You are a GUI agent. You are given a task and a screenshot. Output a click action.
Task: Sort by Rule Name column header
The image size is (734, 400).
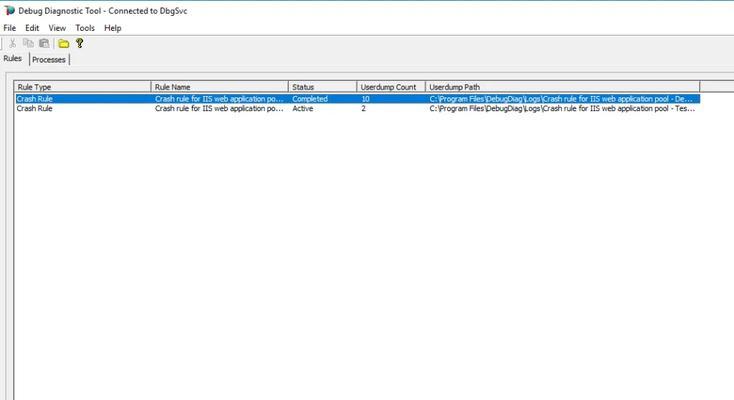coord(220,87)
